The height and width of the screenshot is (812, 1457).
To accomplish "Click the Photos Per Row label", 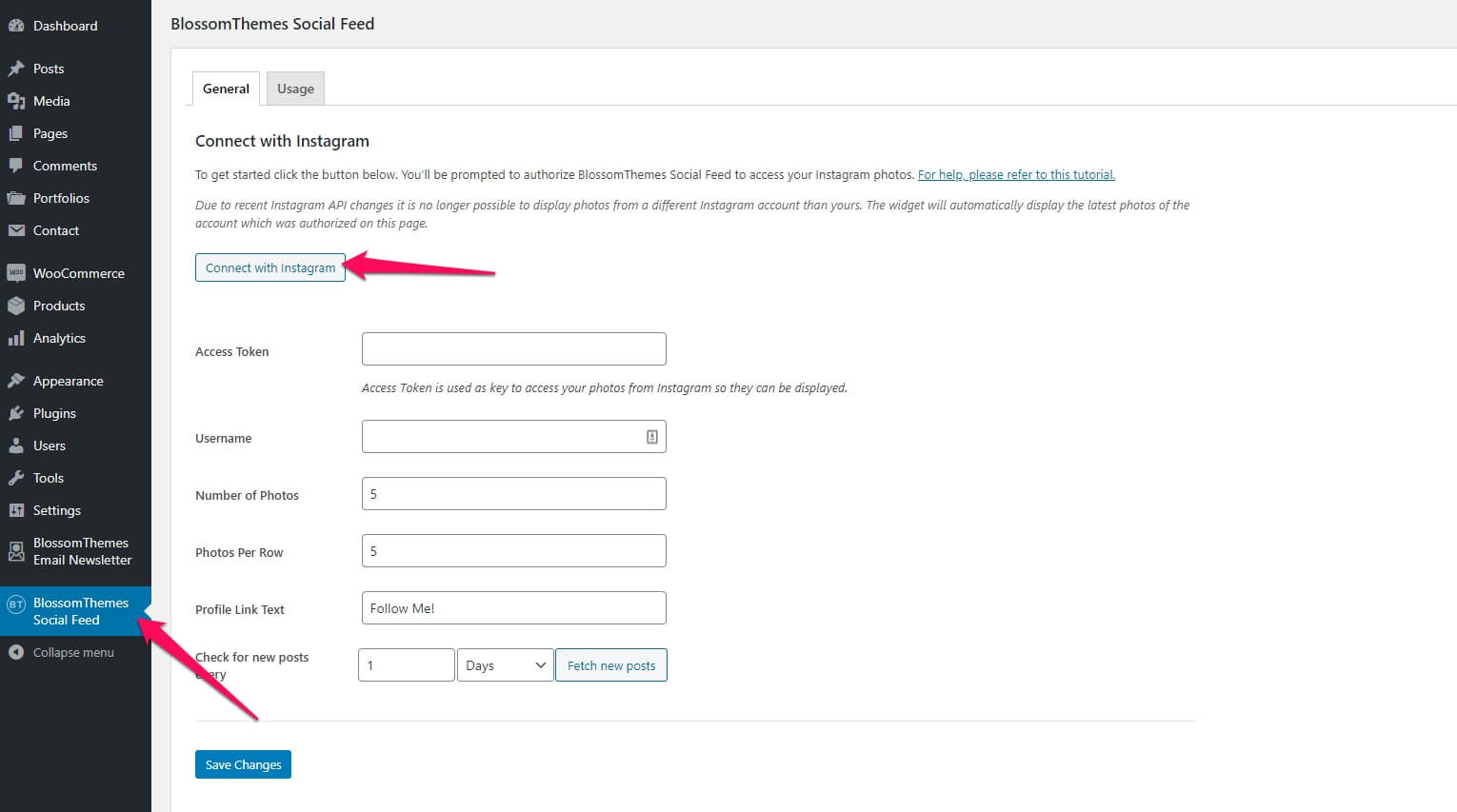I will [239, 552].
